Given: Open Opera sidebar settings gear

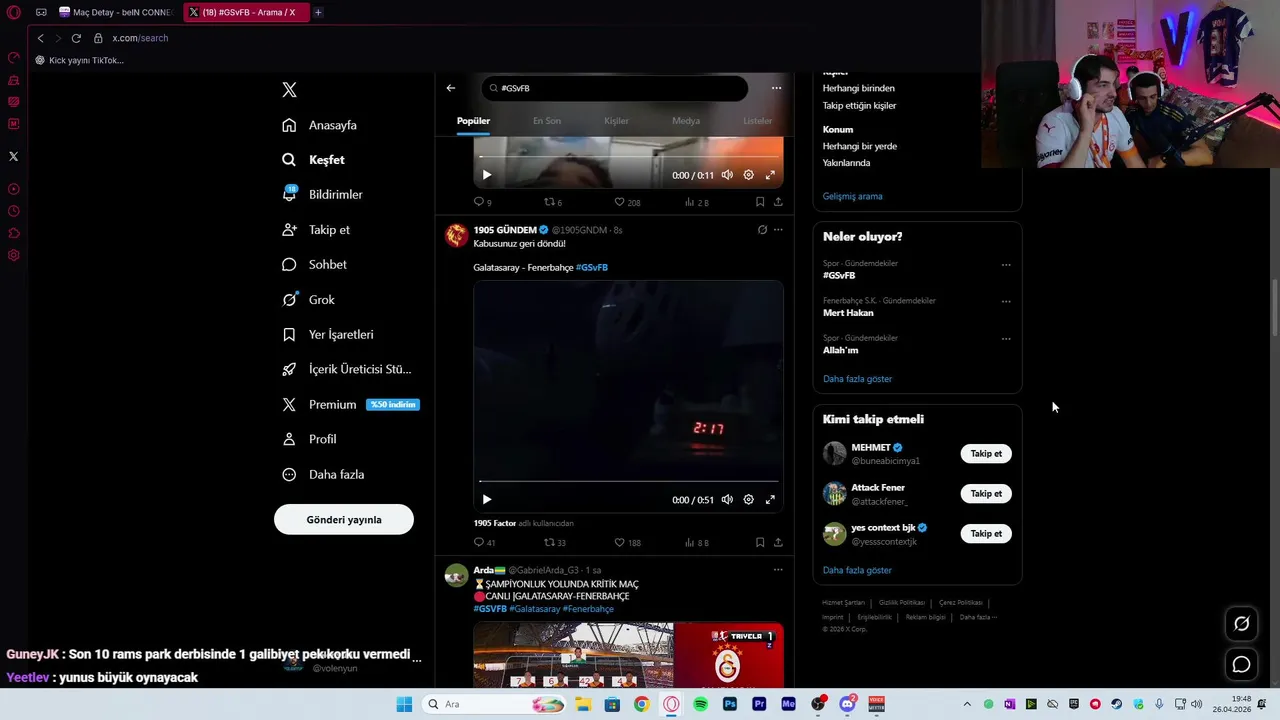Looking at the screenshot, I should 13,255.
